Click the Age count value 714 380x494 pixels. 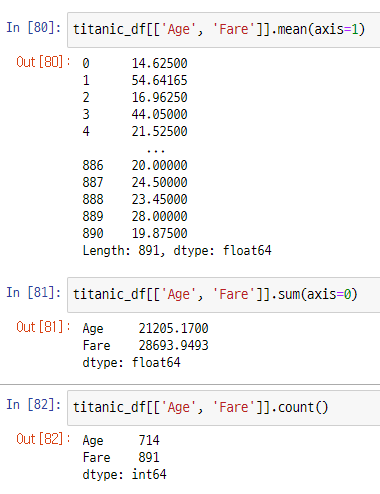[149, 440]
